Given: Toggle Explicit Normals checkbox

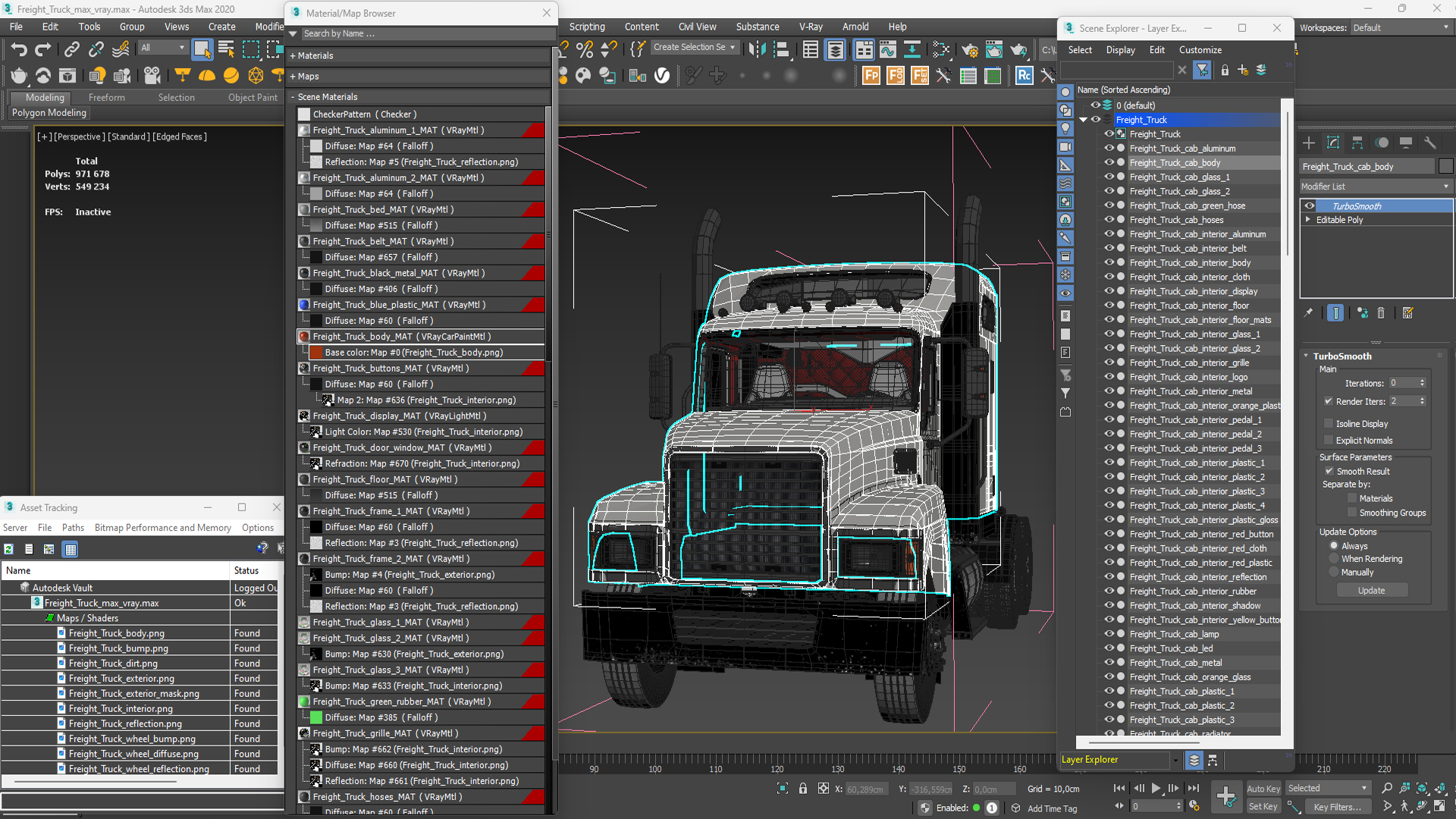Looking at the screenshot, I should click(x=1329, y=440).
